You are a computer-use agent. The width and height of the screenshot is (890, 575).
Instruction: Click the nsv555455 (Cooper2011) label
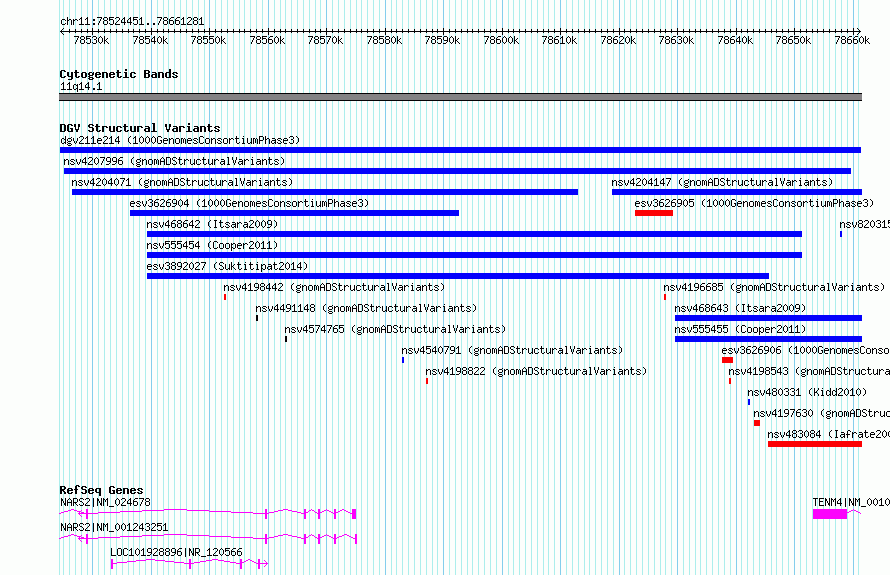[740, 329]
